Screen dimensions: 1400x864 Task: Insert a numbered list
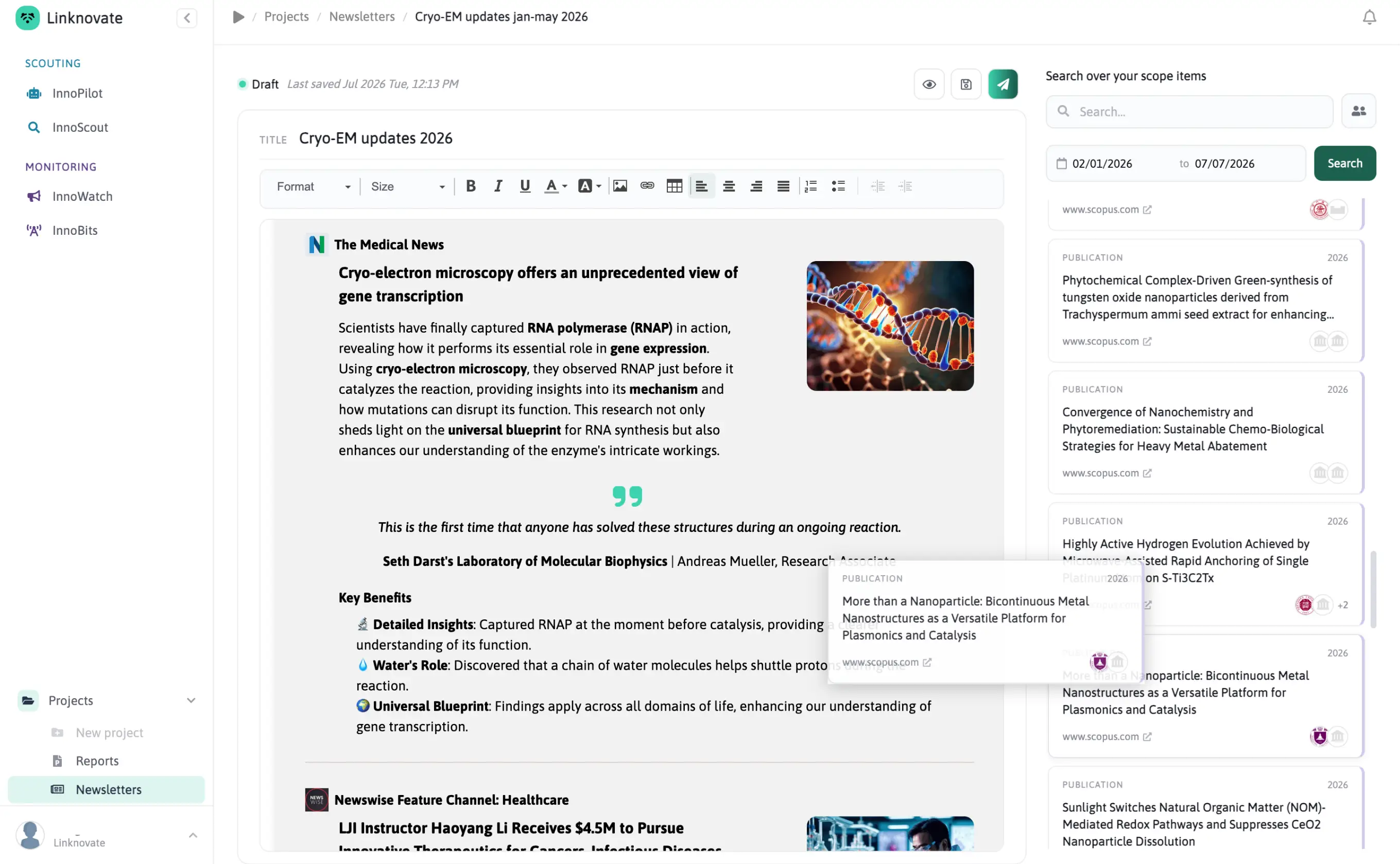(811, 186)
